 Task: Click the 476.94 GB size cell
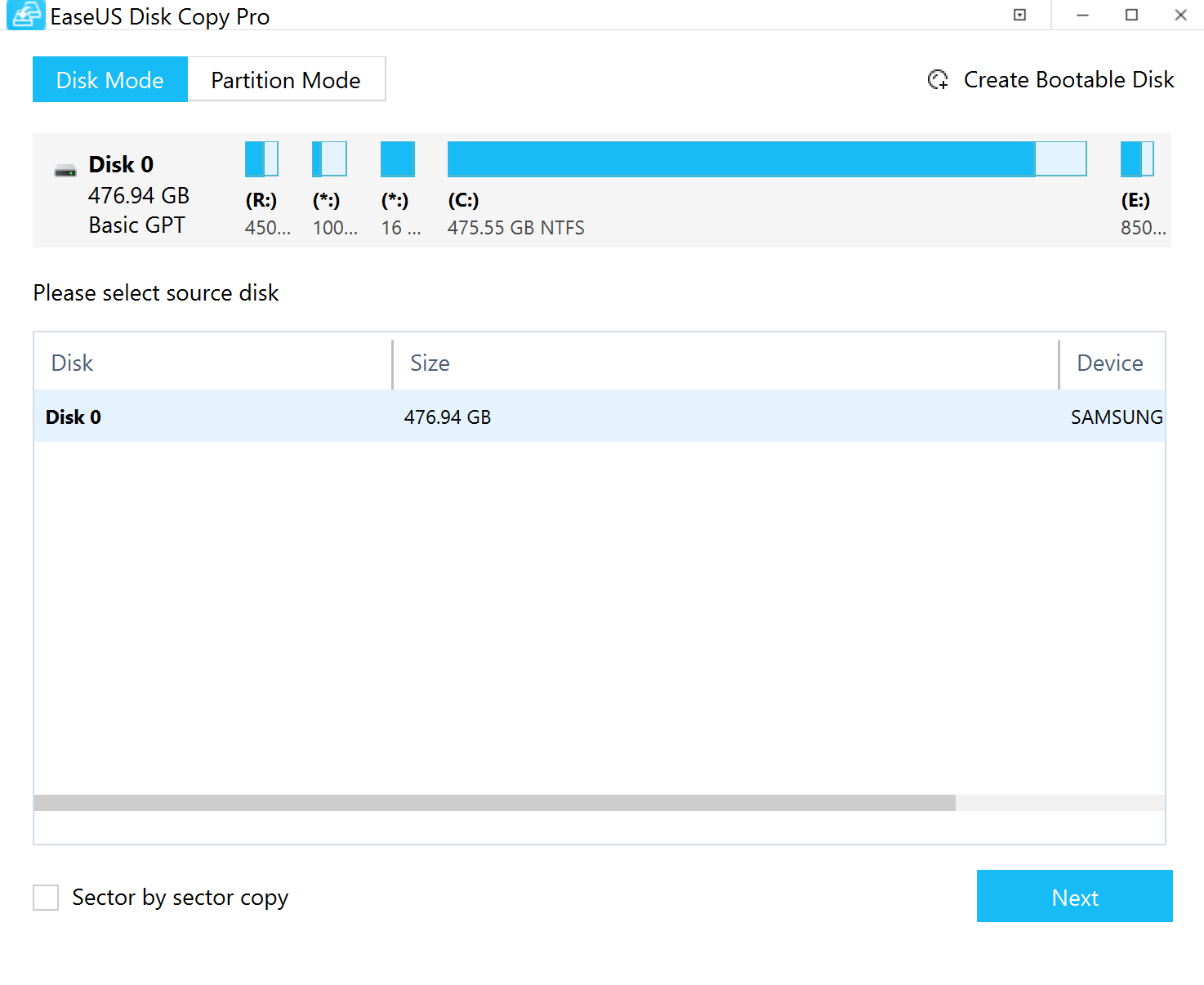point(448,417)
